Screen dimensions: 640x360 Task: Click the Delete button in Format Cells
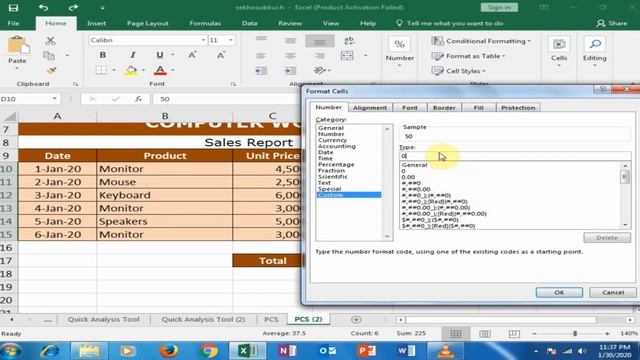pos(607,238)
